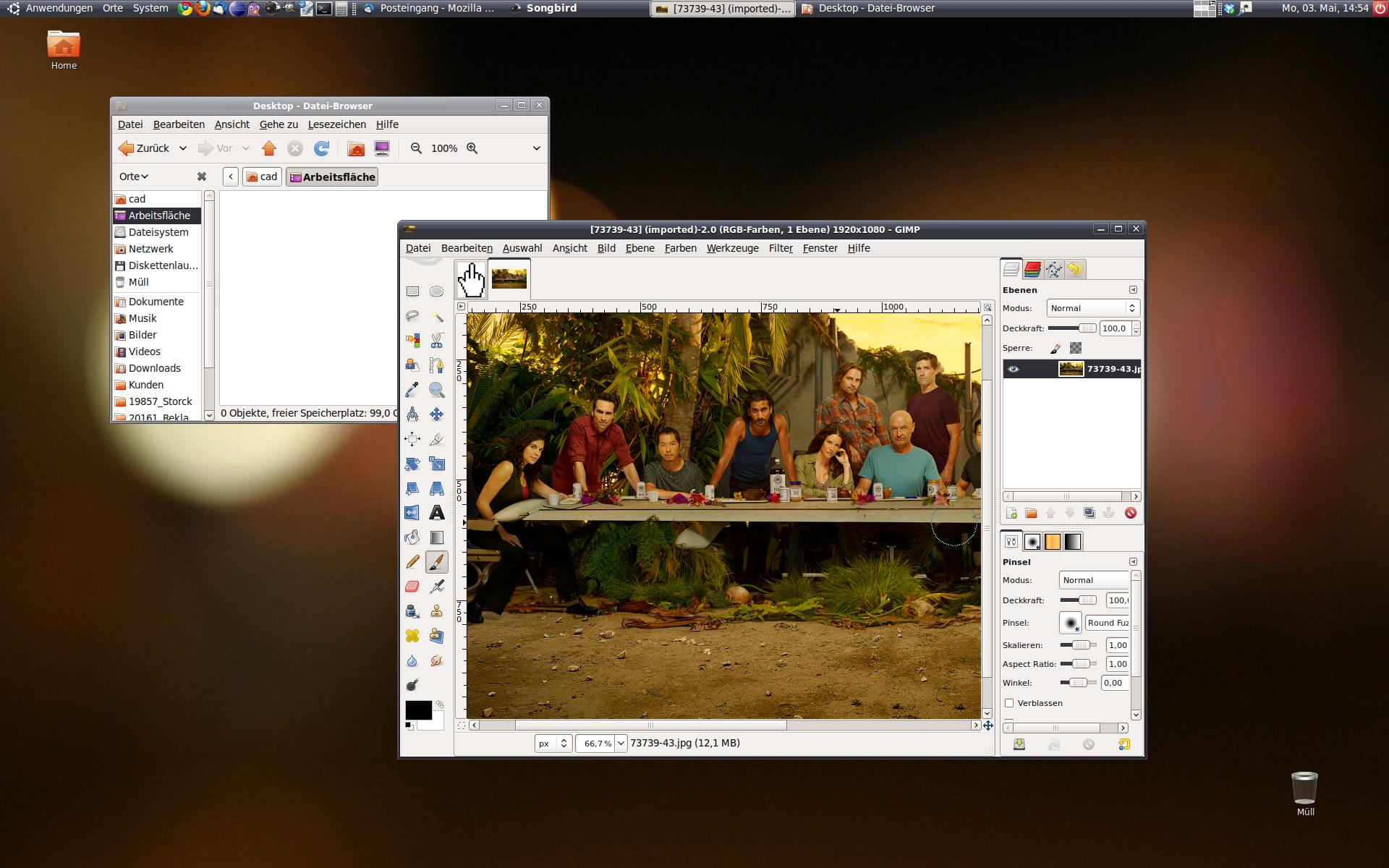Screen dimensions: 1389x868
Task: Select the Eraser tool
Action: click(412, 587)
